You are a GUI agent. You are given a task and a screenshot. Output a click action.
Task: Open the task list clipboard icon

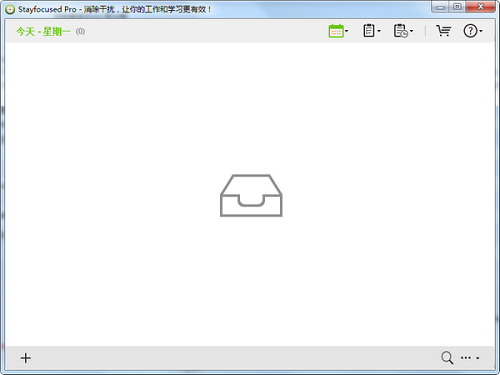point(369,31)
